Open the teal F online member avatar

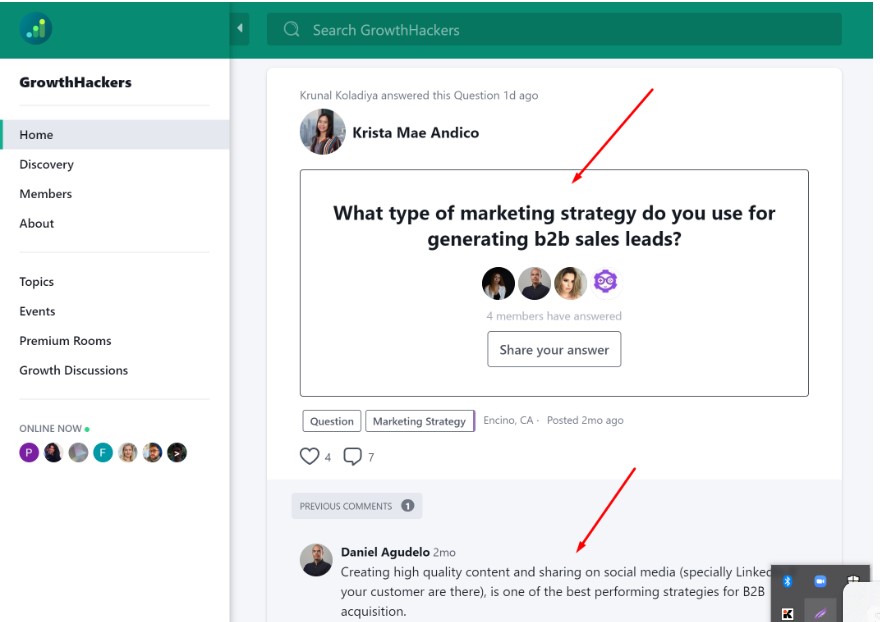coord(103,452)
